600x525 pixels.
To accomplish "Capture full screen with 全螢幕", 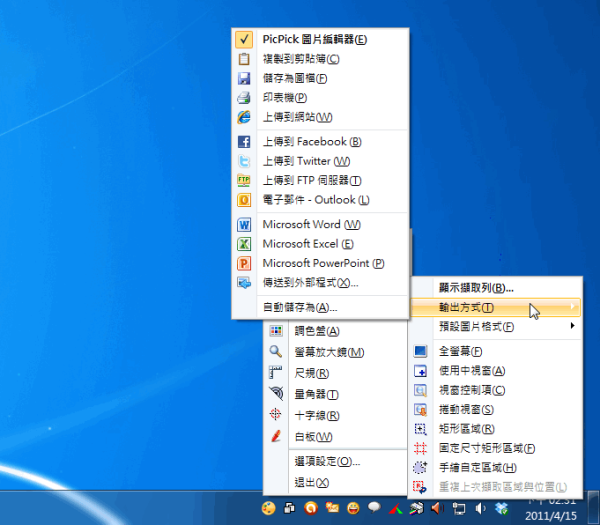I will [x=460, y=351].
